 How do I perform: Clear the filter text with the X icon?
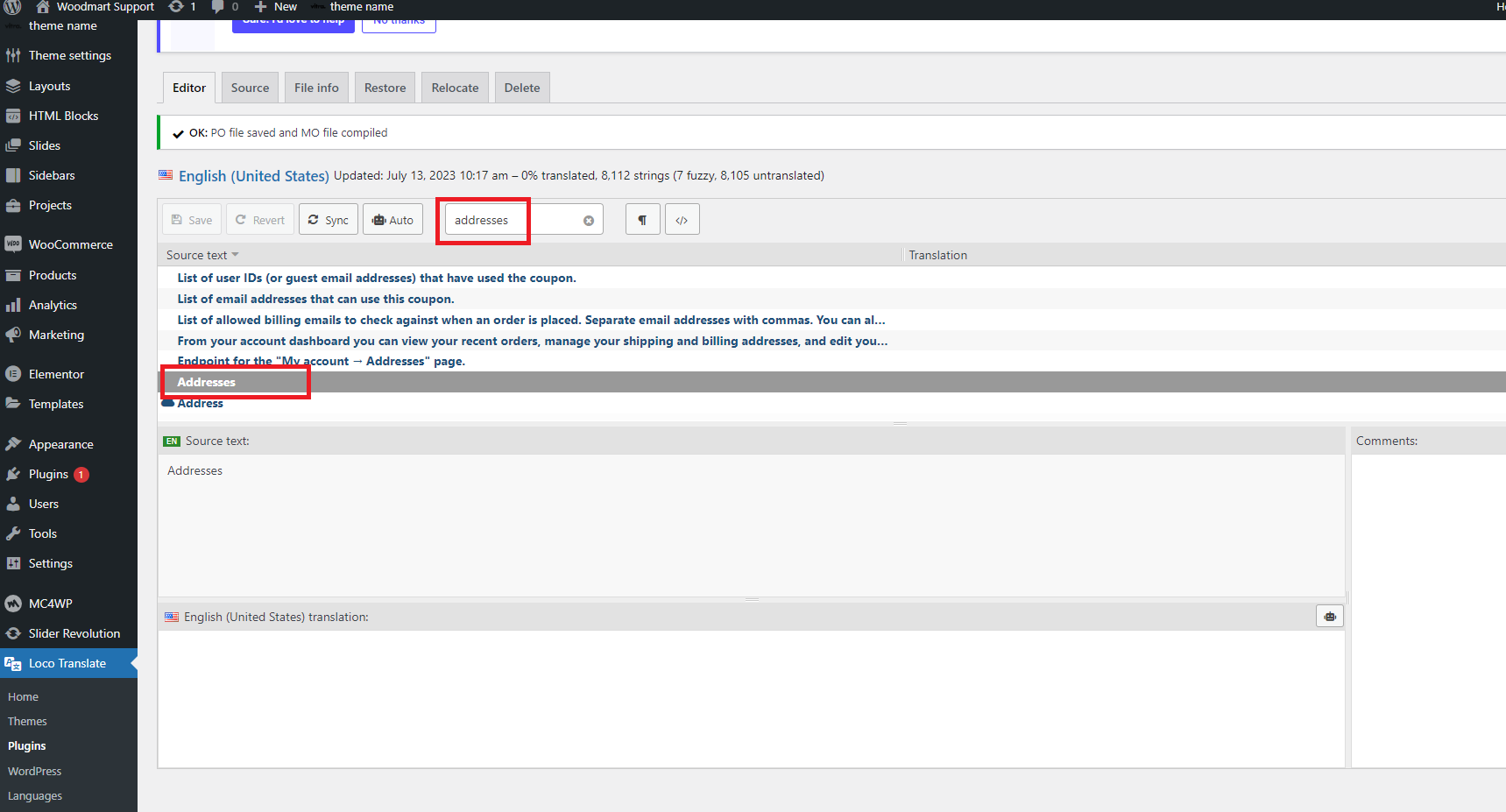pos(589,221)
